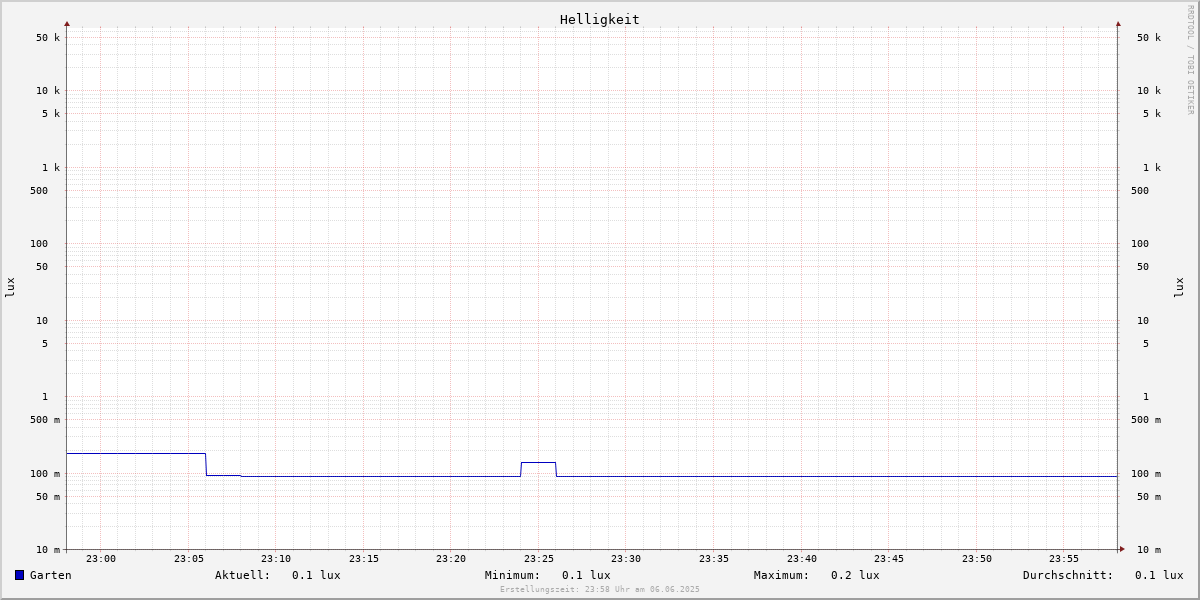Click the 0.1 lux value beside Aktuell
This screenshot has width=1200, height=600.
(x=316, y=575)
